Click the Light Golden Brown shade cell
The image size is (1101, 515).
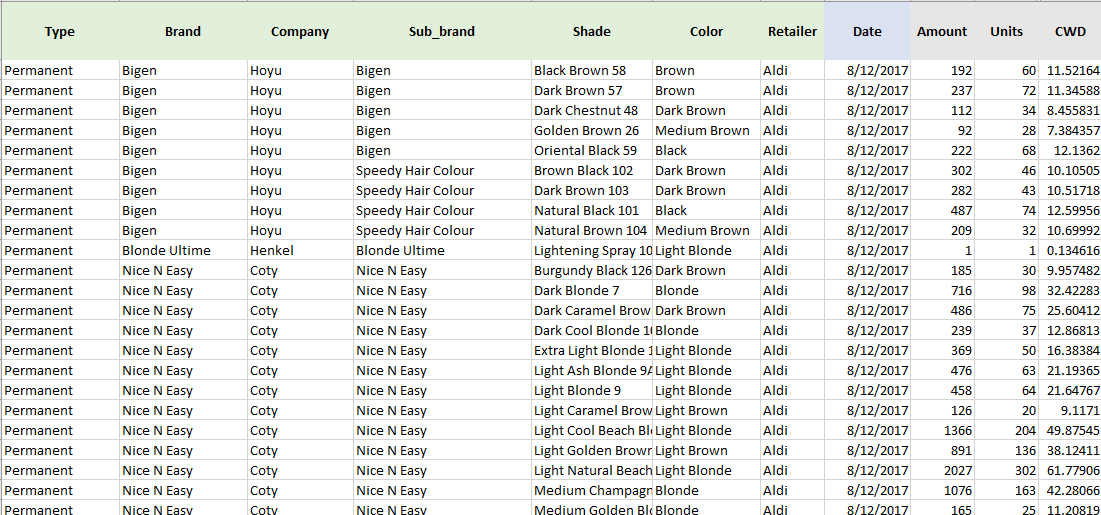(592, 451)
